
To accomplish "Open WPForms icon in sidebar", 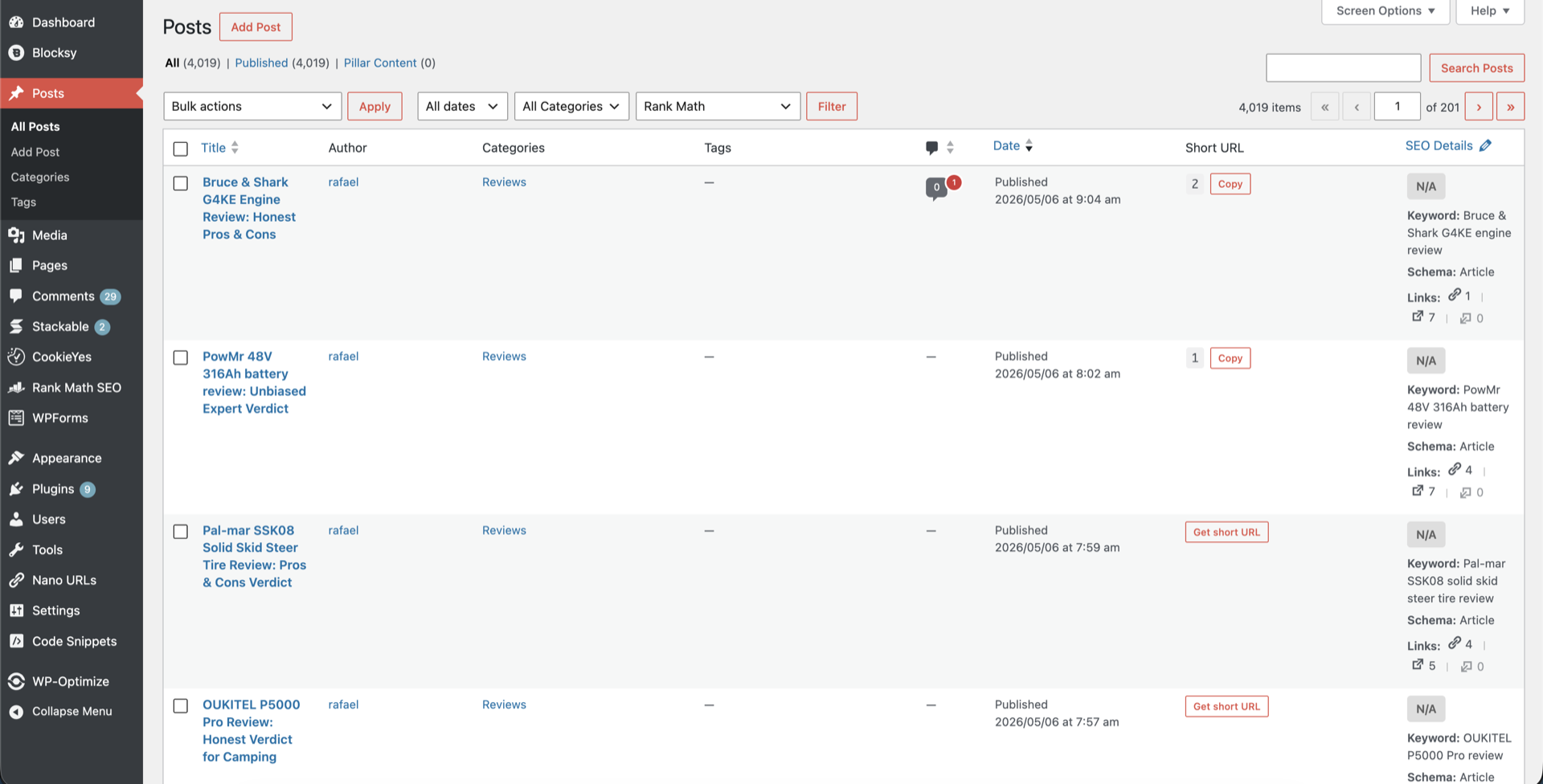I will pos(16,418).
